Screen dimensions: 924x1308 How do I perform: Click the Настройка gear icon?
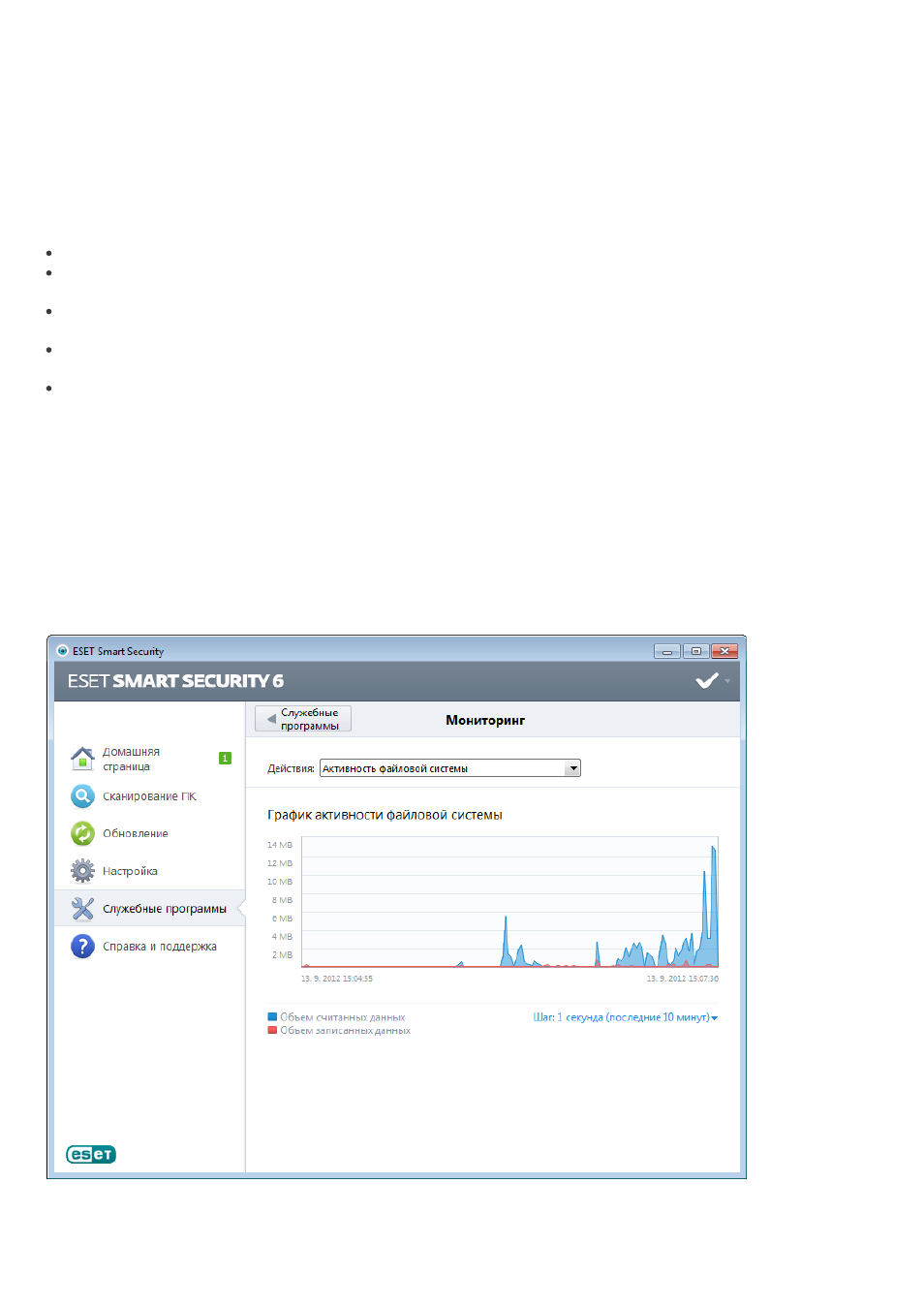click(82, 870)
